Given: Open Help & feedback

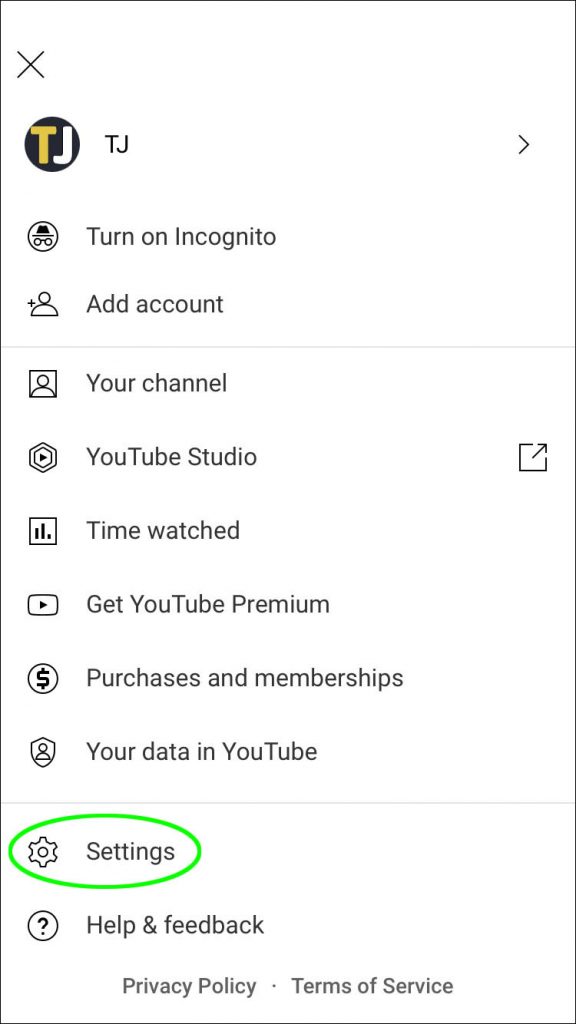Looking at the screenshot, I should pos(174,925).
